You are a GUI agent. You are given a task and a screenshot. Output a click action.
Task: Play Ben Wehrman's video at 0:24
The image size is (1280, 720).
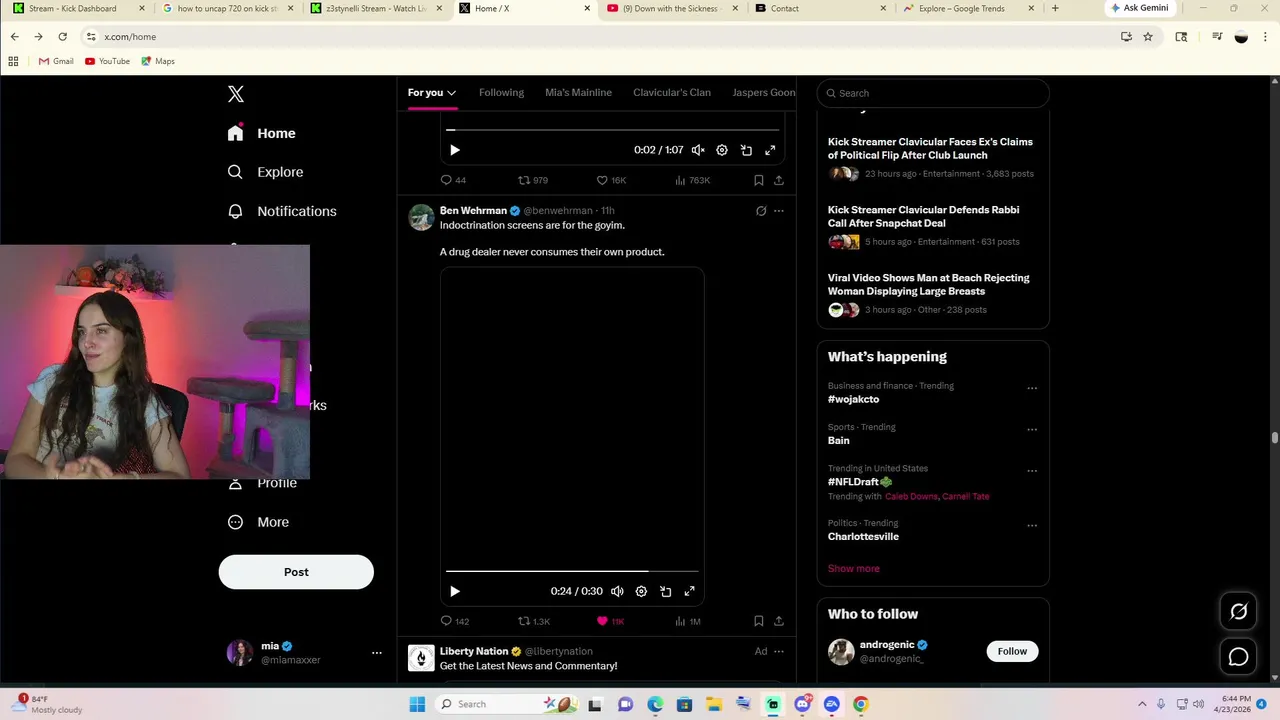point(454,591)
